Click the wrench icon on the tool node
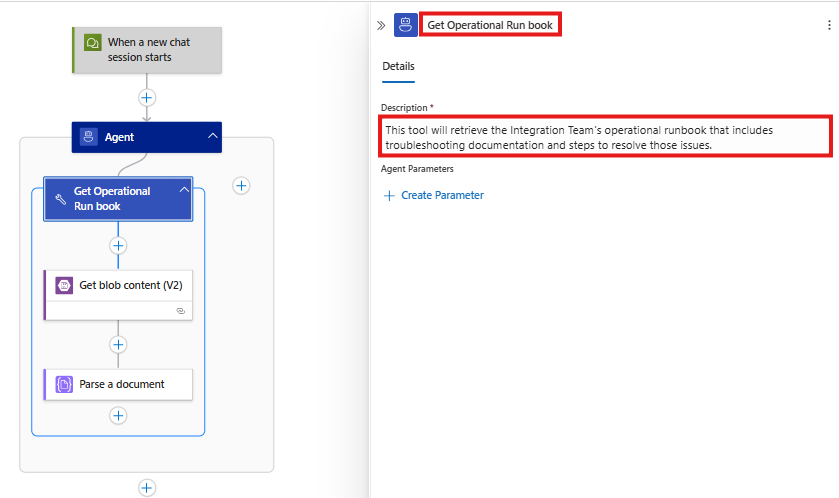Viewport: 839px width, 498px height. click(x=60, y=198)
